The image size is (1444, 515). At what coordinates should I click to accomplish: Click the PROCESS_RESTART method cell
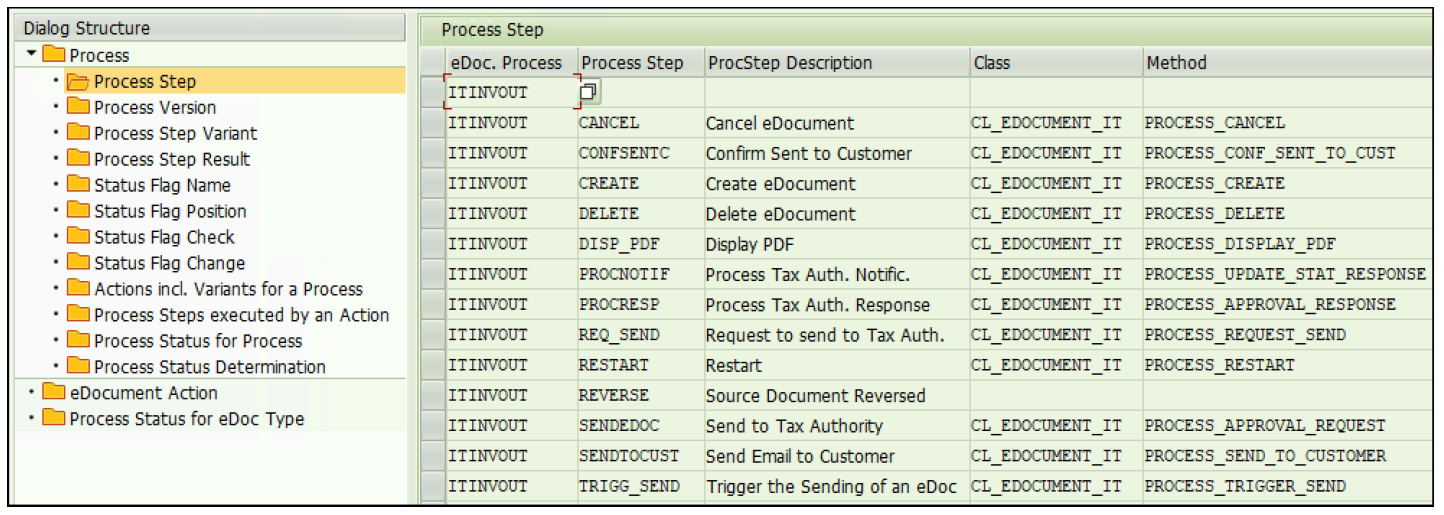point(1219,365)
